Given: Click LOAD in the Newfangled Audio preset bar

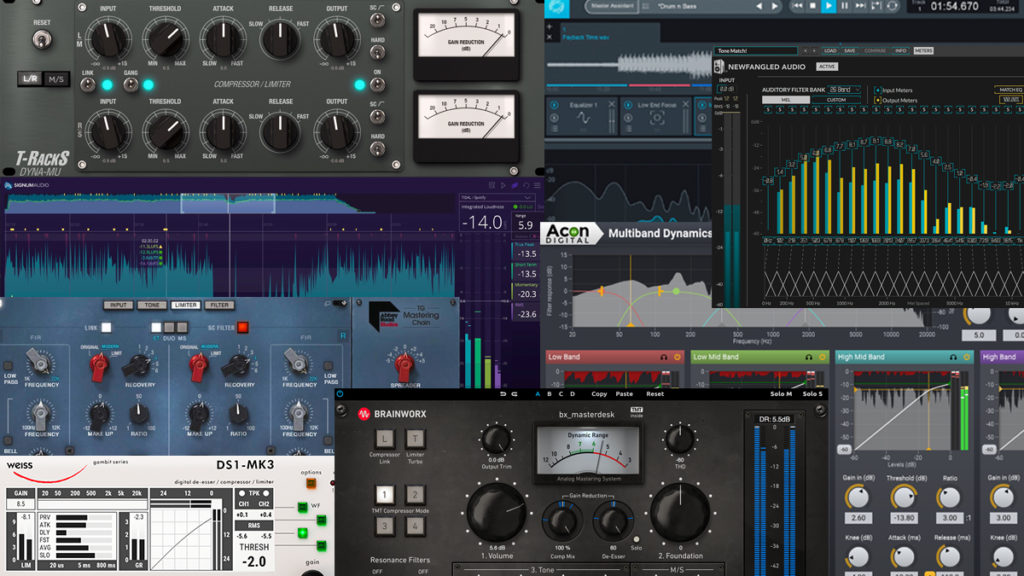Looking at the screenshot, I should point(830,50).
